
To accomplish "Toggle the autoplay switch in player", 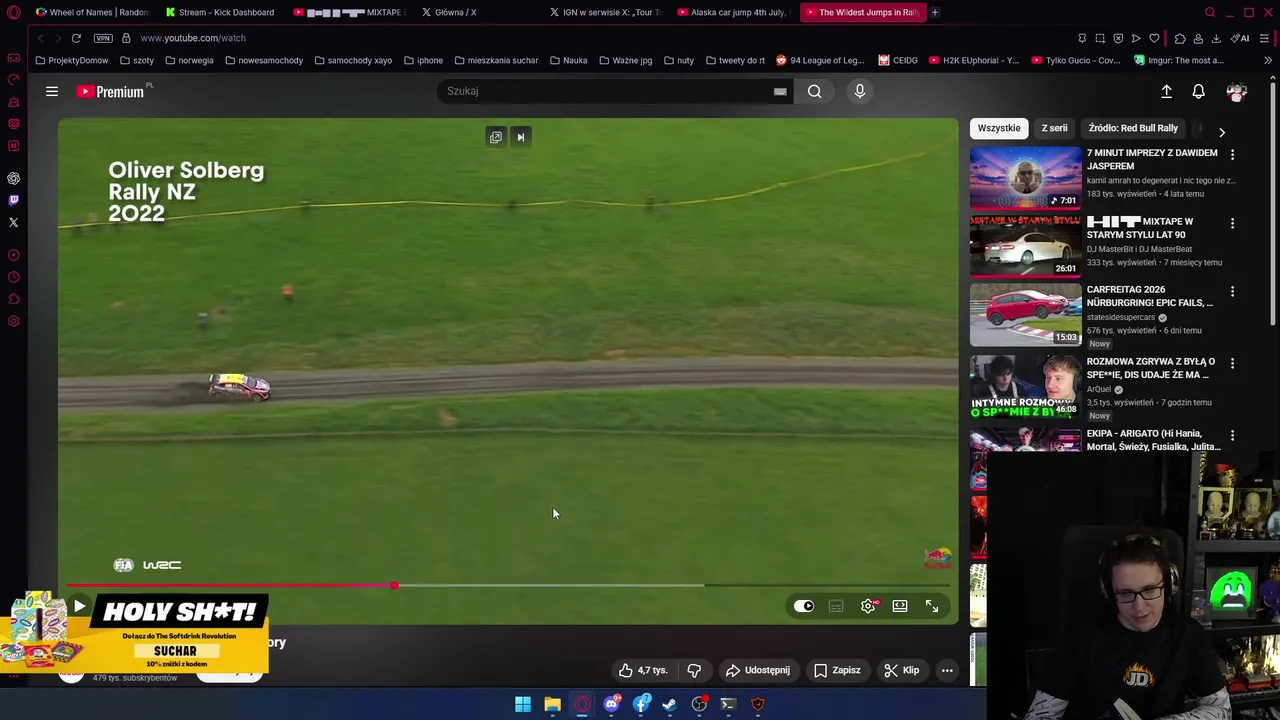I will 804,606.
